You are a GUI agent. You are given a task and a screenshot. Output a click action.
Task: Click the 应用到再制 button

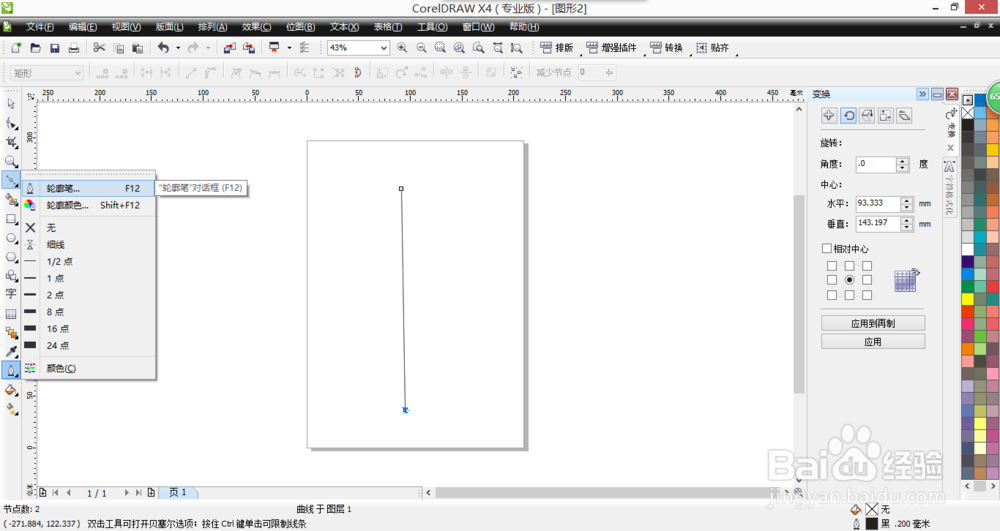click(x=873, y=323)
